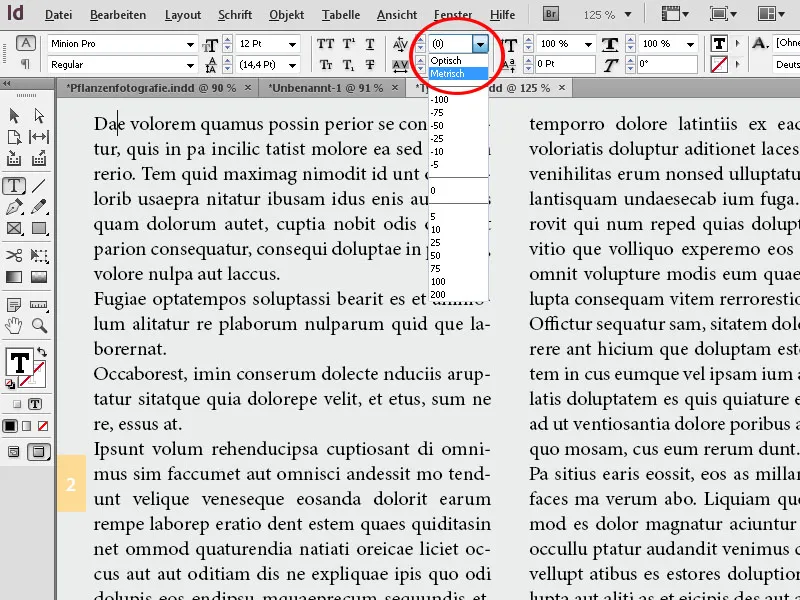The image size is (800, 600).
Task: Select the Gradient Swatch tool
Action: point(14,277)
